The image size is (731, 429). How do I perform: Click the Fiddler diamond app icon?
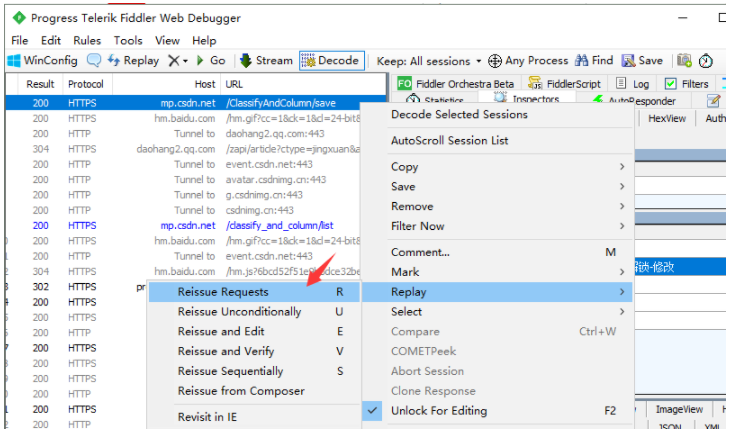(19, 18)
